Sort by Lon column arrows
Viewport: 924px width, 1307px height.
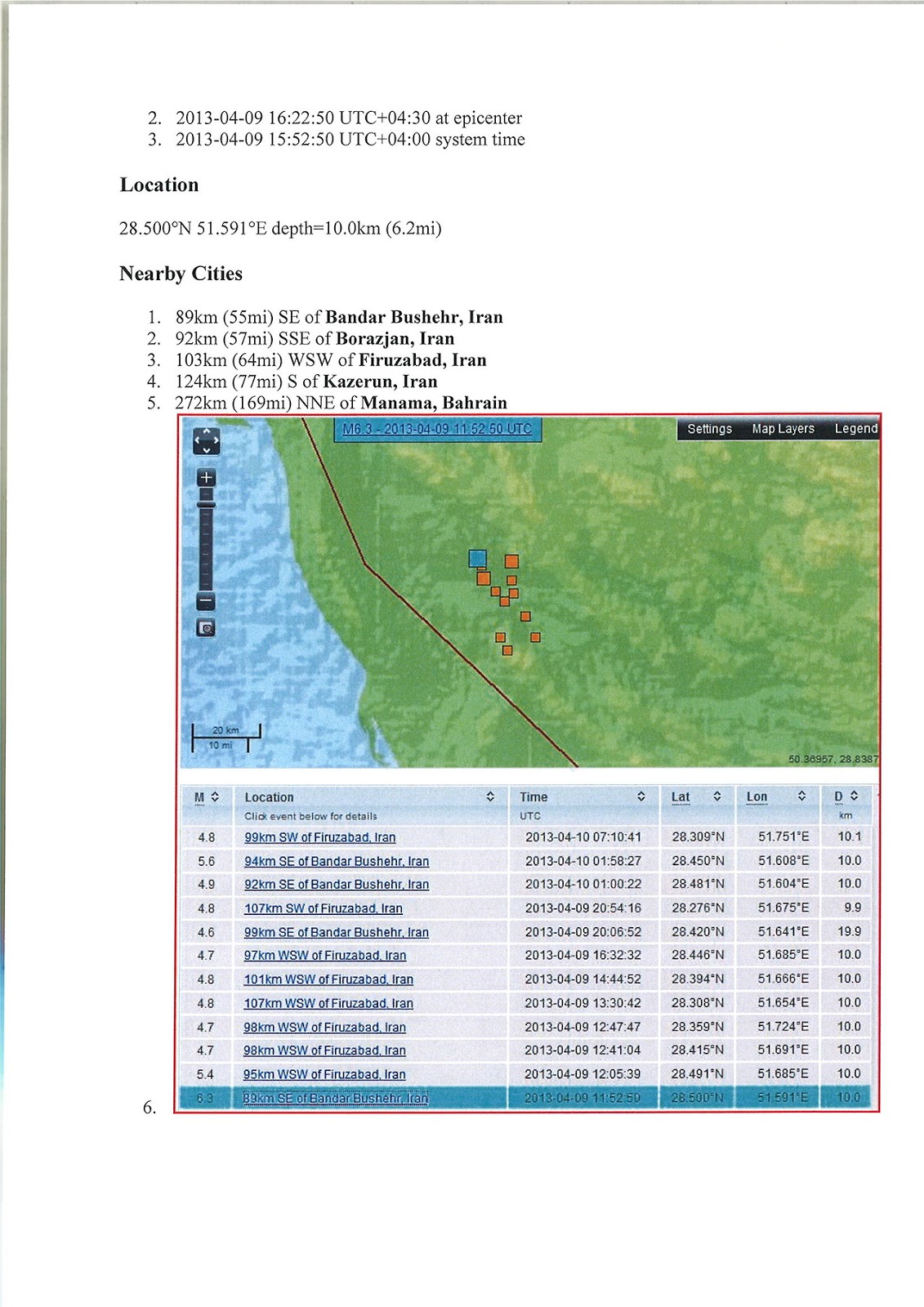click(x=801, y=796)
